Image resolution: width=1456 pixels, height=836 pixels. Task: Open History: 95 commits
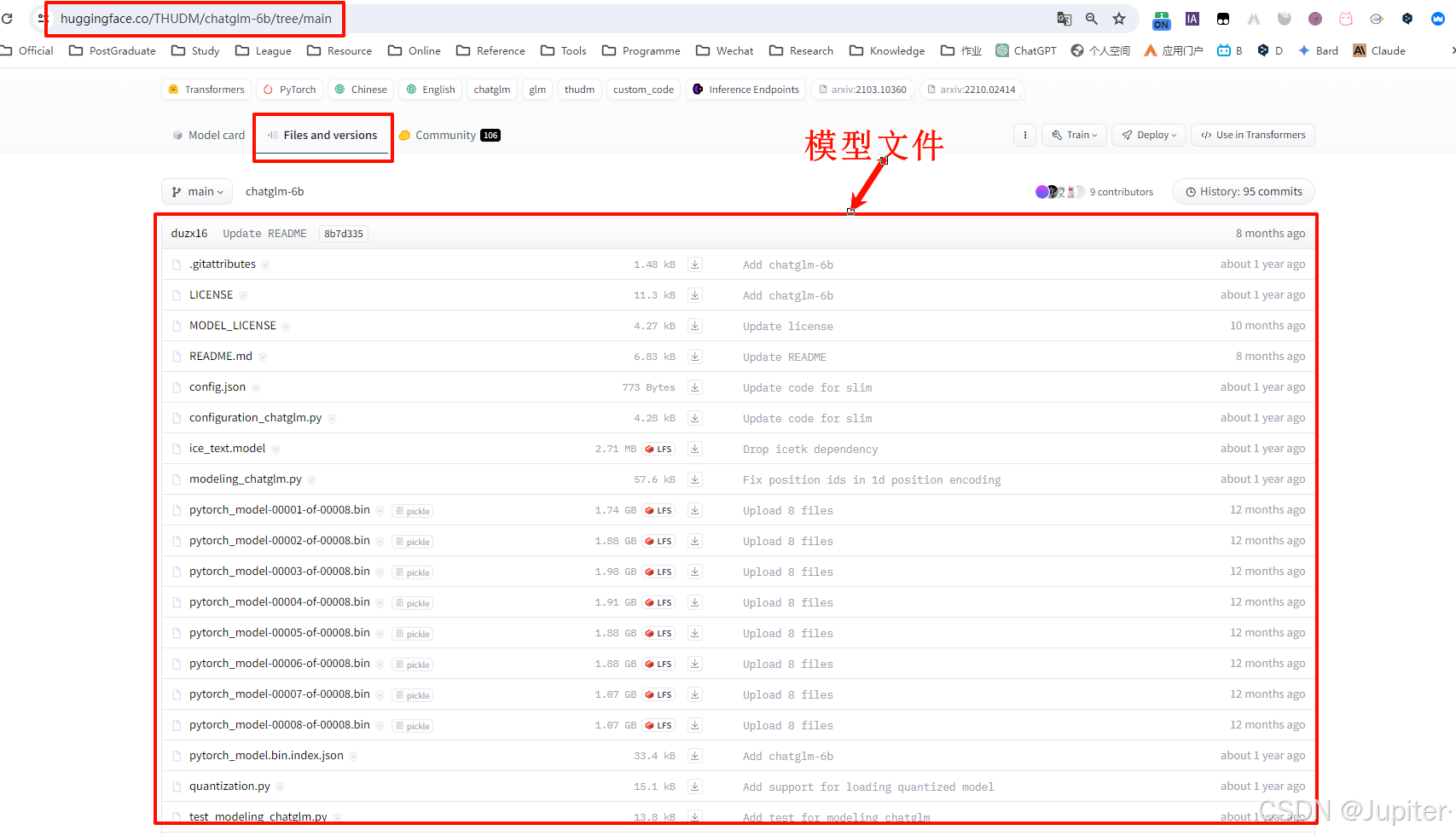1244,192
